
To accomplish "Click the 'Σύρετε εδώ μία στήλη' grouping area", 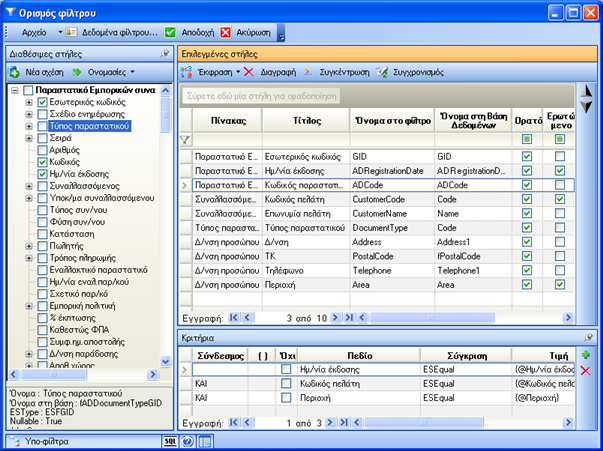I will 262,96.
